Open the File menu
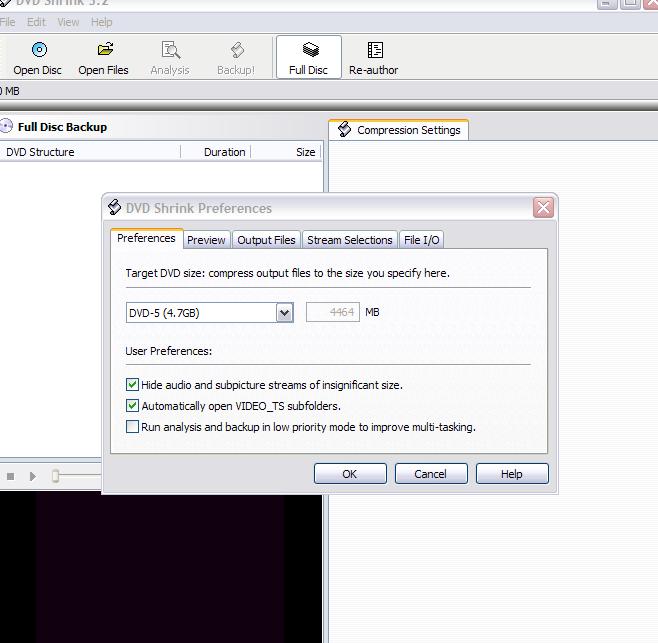Viewport: 658px width, 643px height. pyautogui.click(x=7, y=22)
